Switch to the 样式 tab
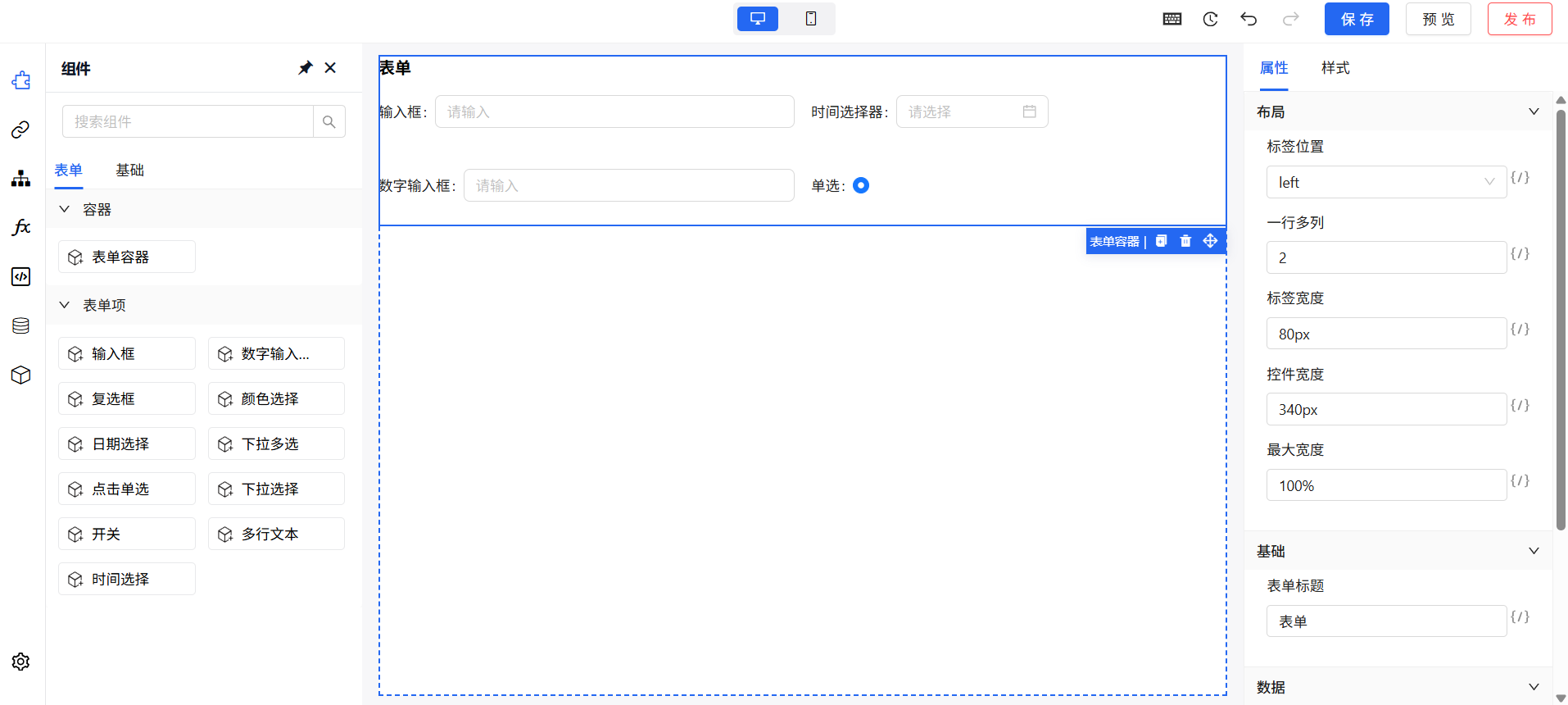The height and width of the screenshot is (705, 1568). point(1335,68)
